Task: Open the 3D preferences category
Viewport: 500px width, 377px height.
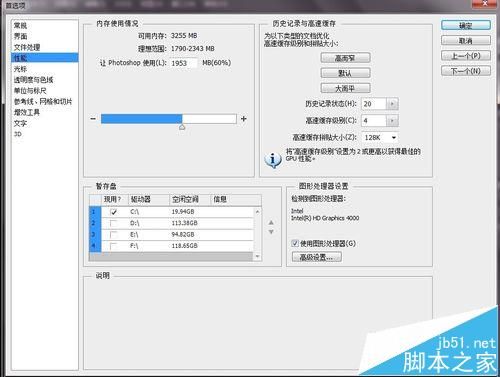Action: point(18,134)
